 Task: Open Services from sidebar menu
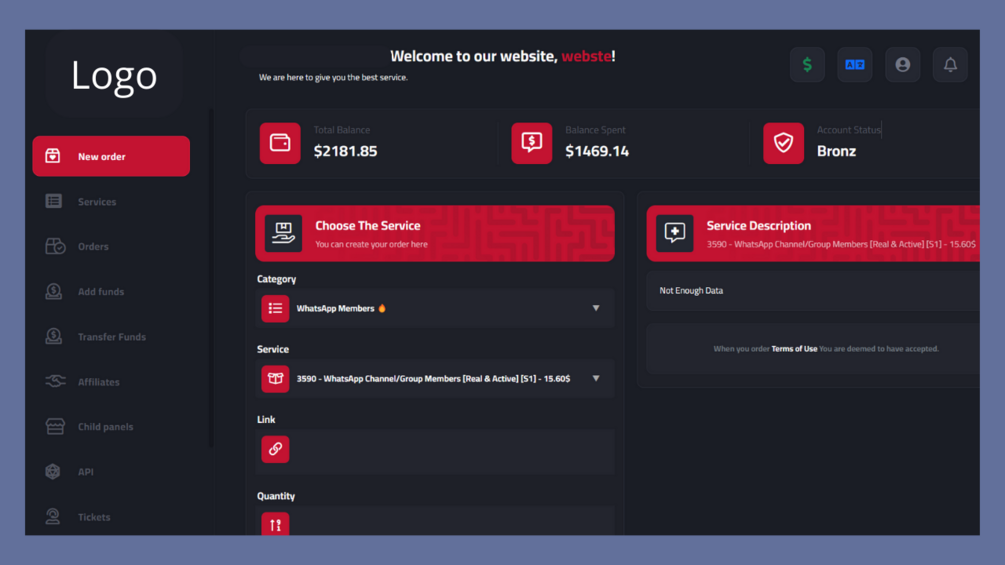97,202
